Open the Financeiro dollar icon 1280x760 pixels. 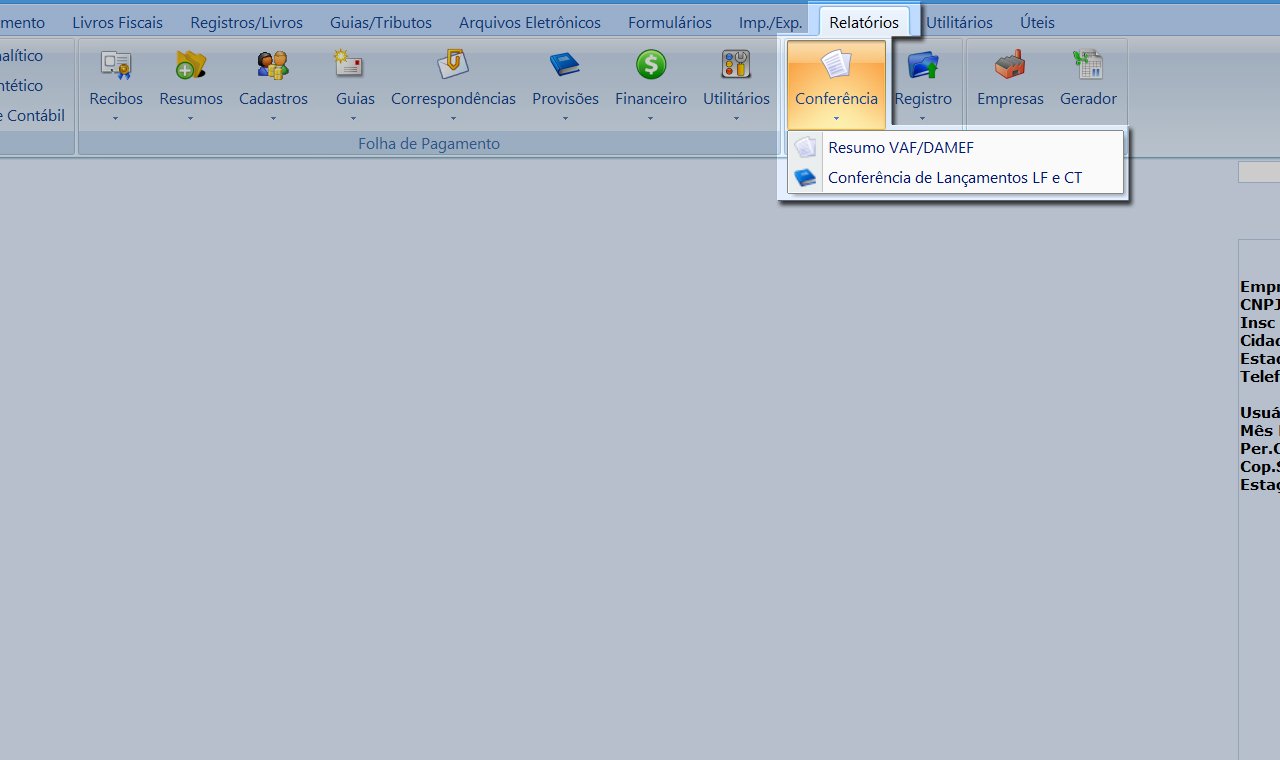coord(651,66)
